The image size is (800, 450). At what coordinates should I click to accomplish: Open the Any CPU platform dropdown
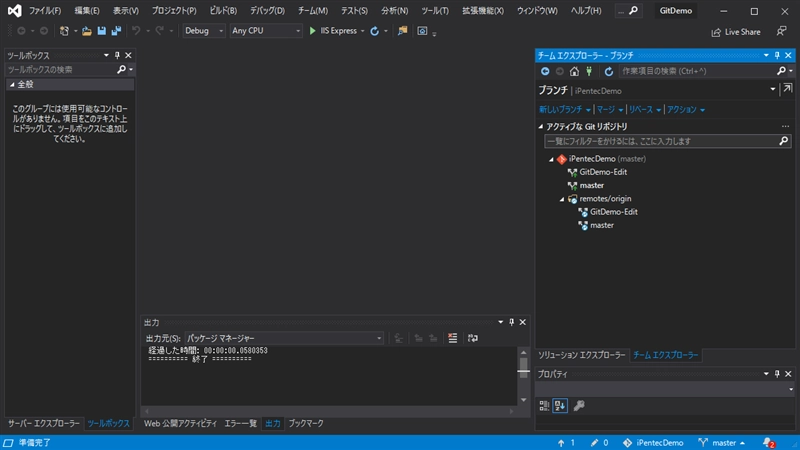[266, 31]
